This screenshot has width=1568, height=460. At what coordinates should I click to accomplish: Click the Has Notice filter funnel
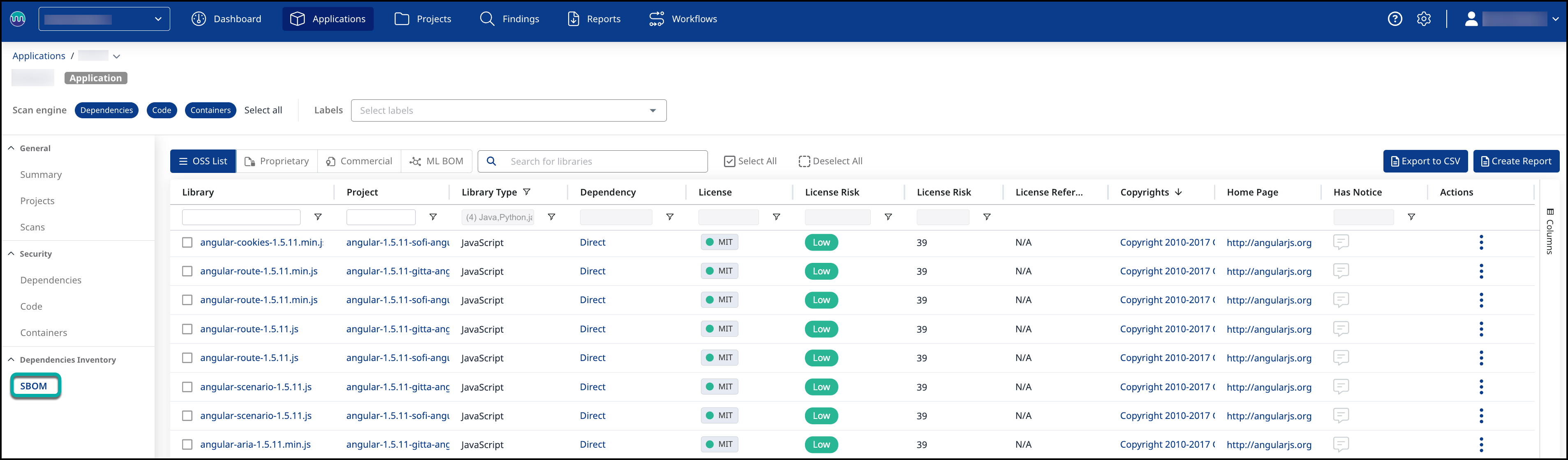point(1411,216)
